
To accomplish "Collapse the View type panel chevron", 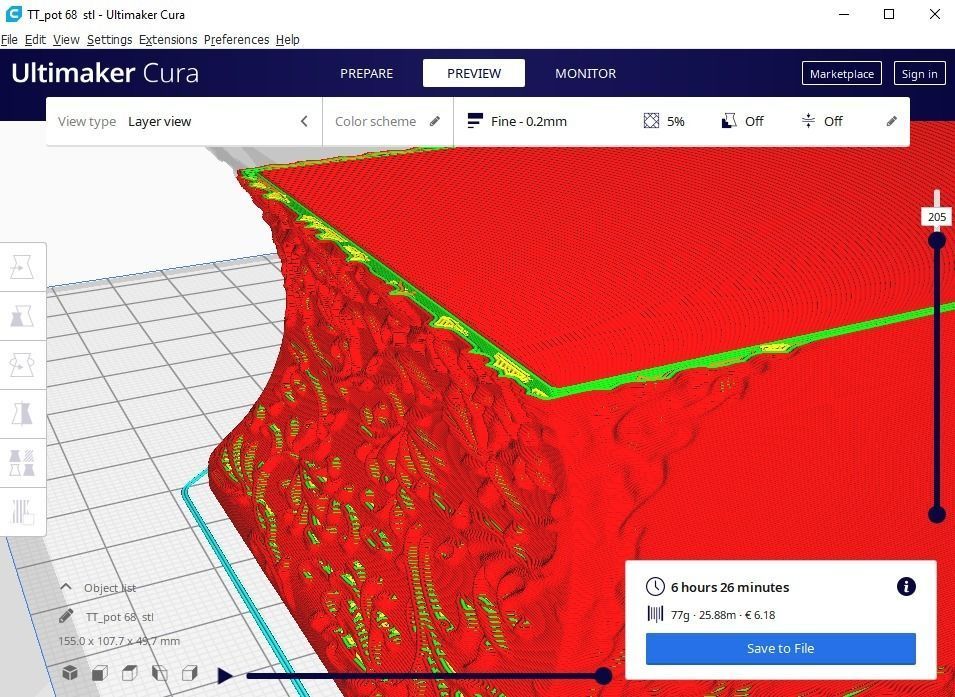I will click(x=304, y=121).
